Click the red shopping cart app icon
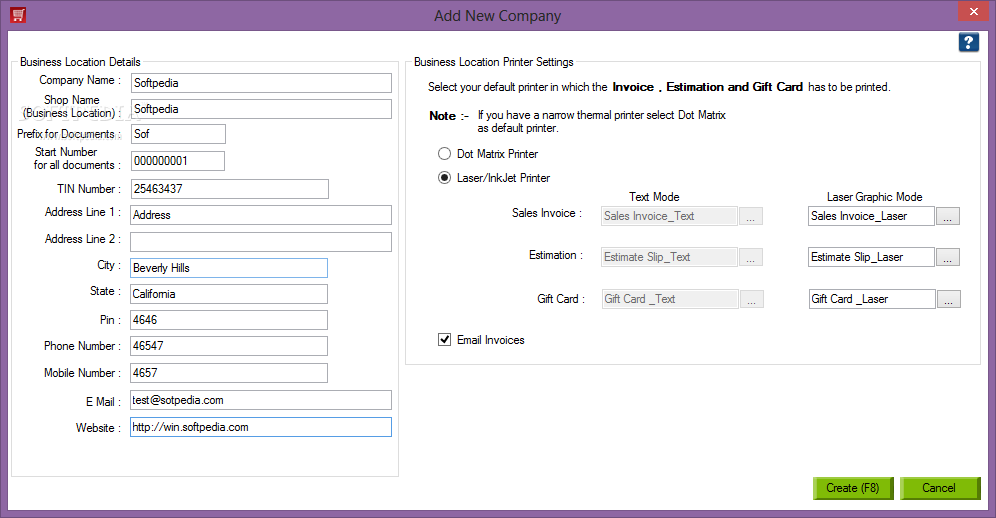Image resolution: width=996 pixels, height=518 pixels. pyautogui.click(x=18, y=15)
